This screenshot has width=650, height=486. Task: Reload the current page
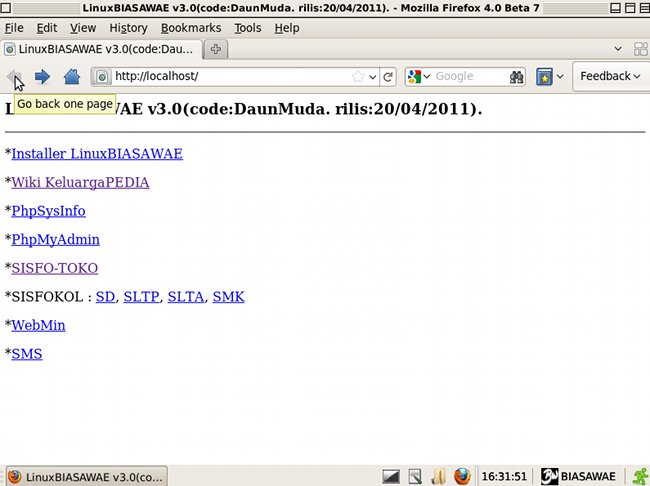388,77
